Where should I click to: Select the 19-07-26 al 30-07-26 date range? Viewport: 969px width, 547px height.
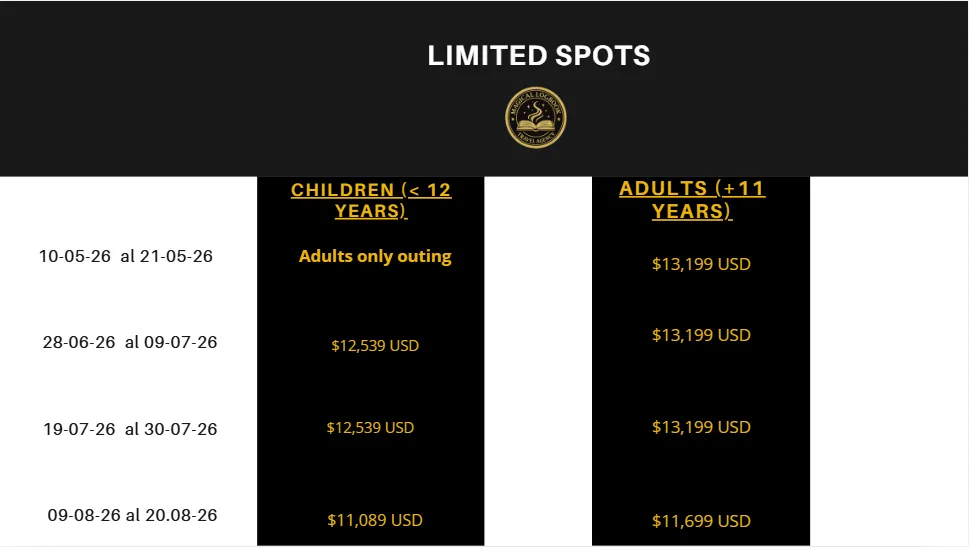[x=130, y=429]
